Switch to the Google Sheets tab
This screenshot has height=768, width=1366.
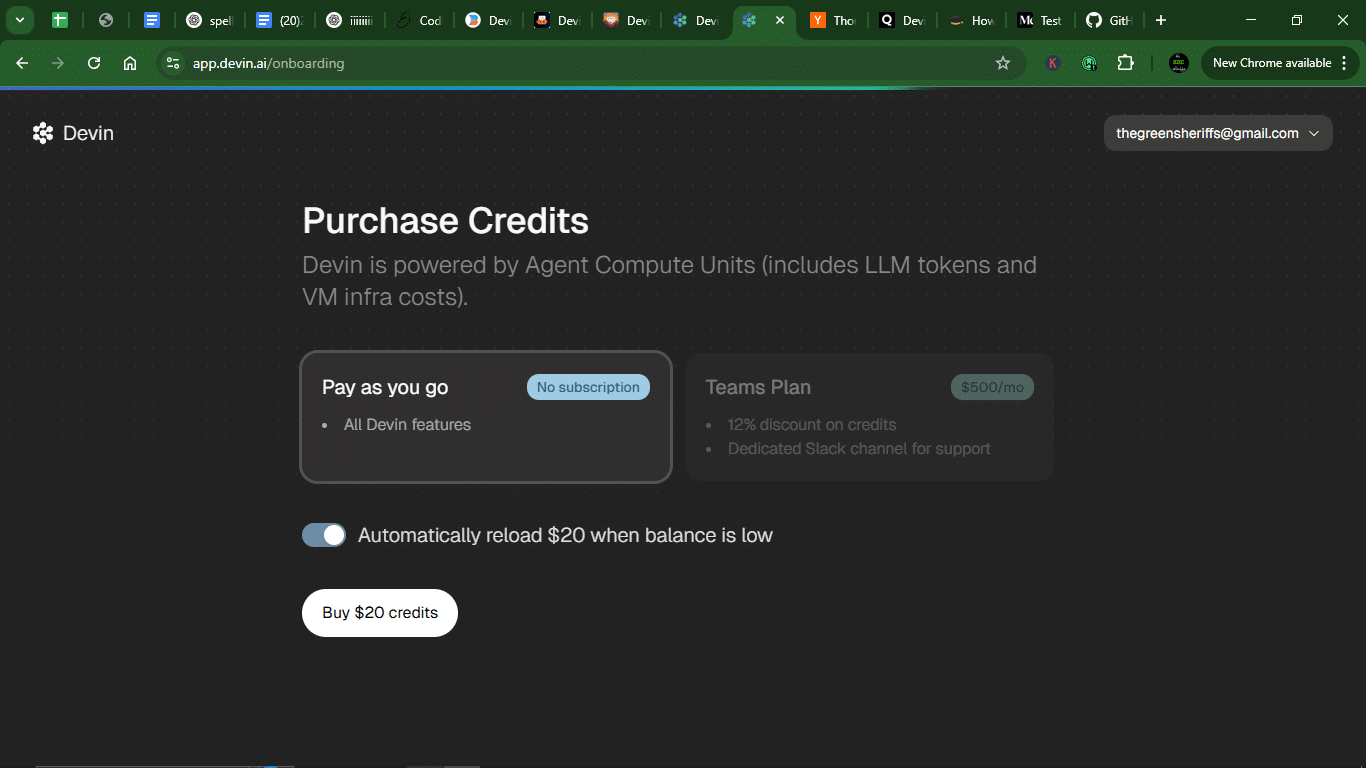coord(60,20)
